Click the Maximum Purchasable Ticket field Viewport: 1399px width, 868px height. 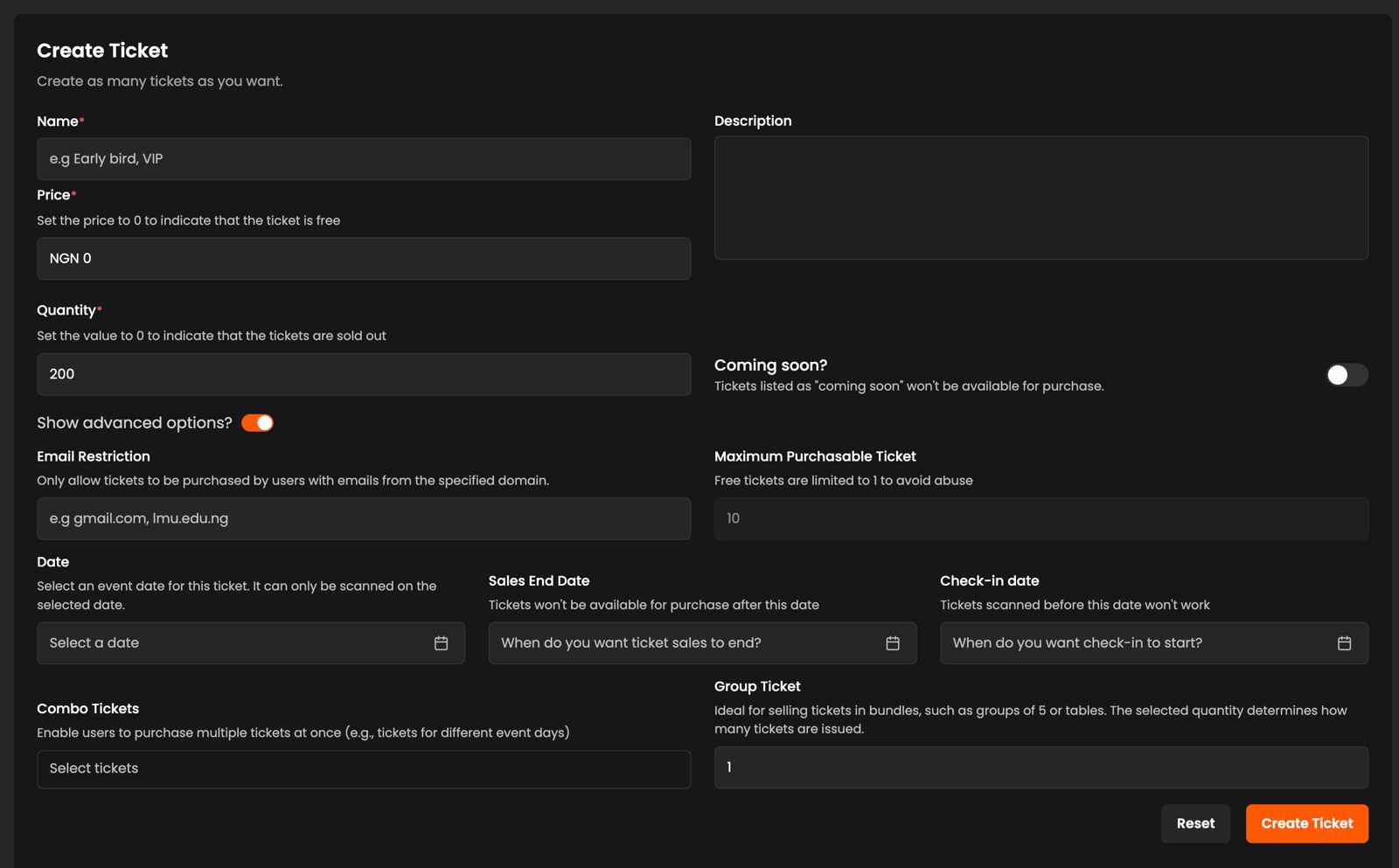tap(1041, 518)
